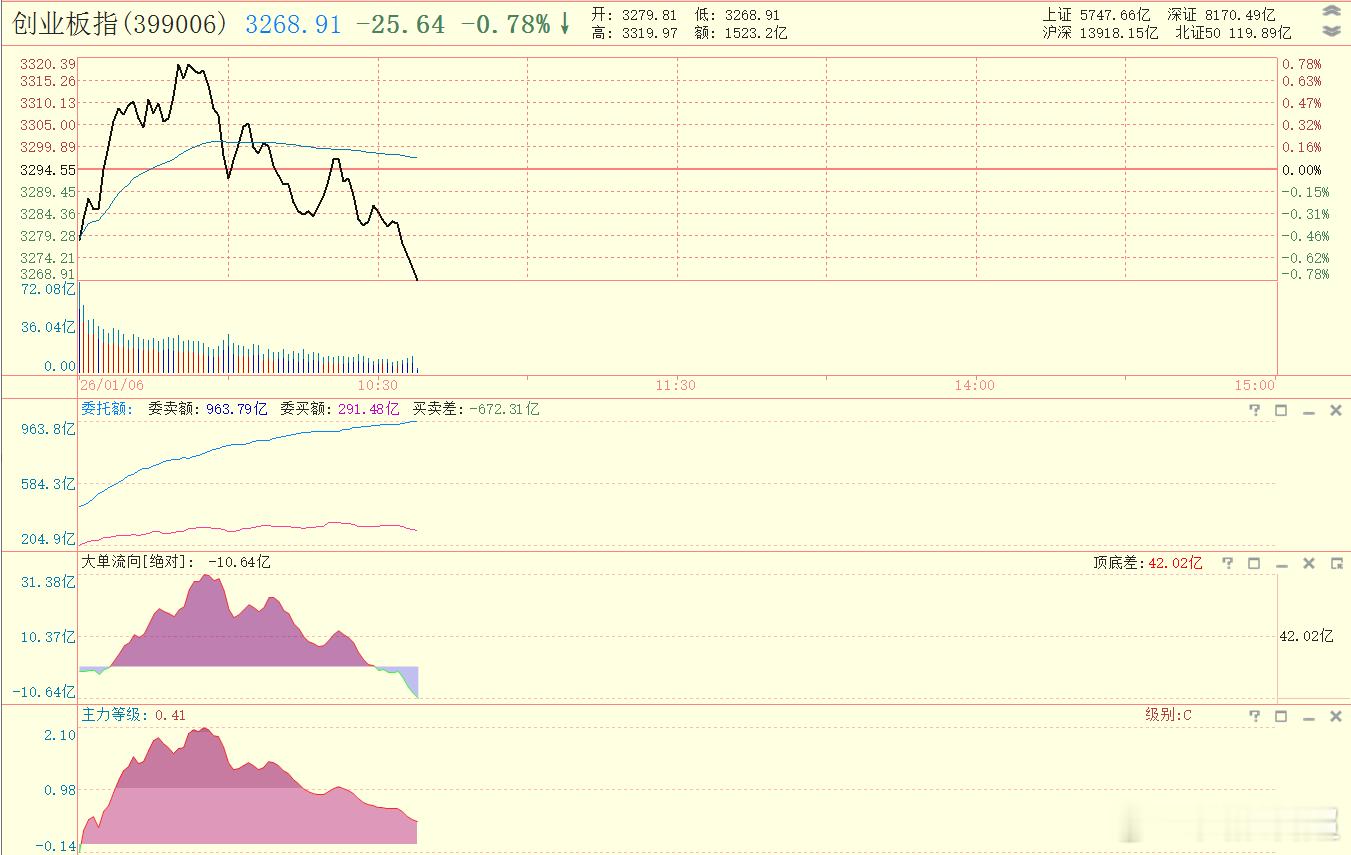Image resolution: width=1351 pixels, height=855 pixels.
Task: Click the 3294.55 previous close axis label
Action: click(48, 170)
